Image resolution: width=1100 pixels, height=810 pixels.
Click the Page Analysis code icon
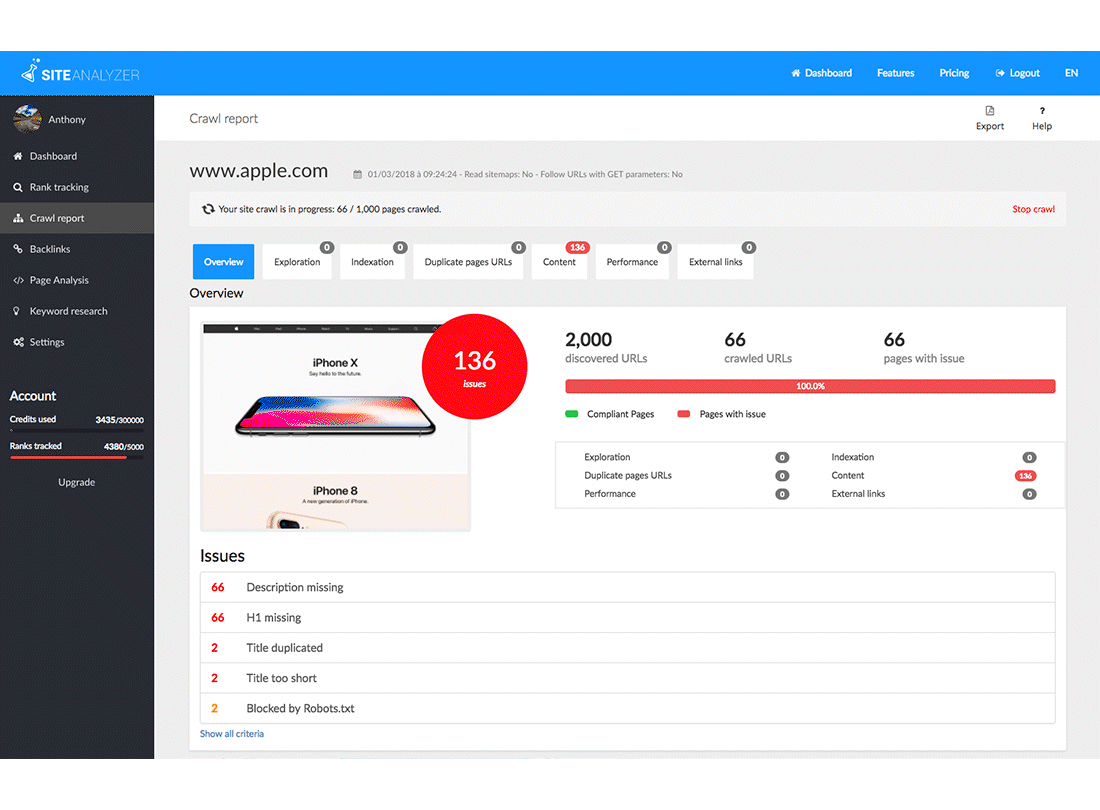pos(18,280)
